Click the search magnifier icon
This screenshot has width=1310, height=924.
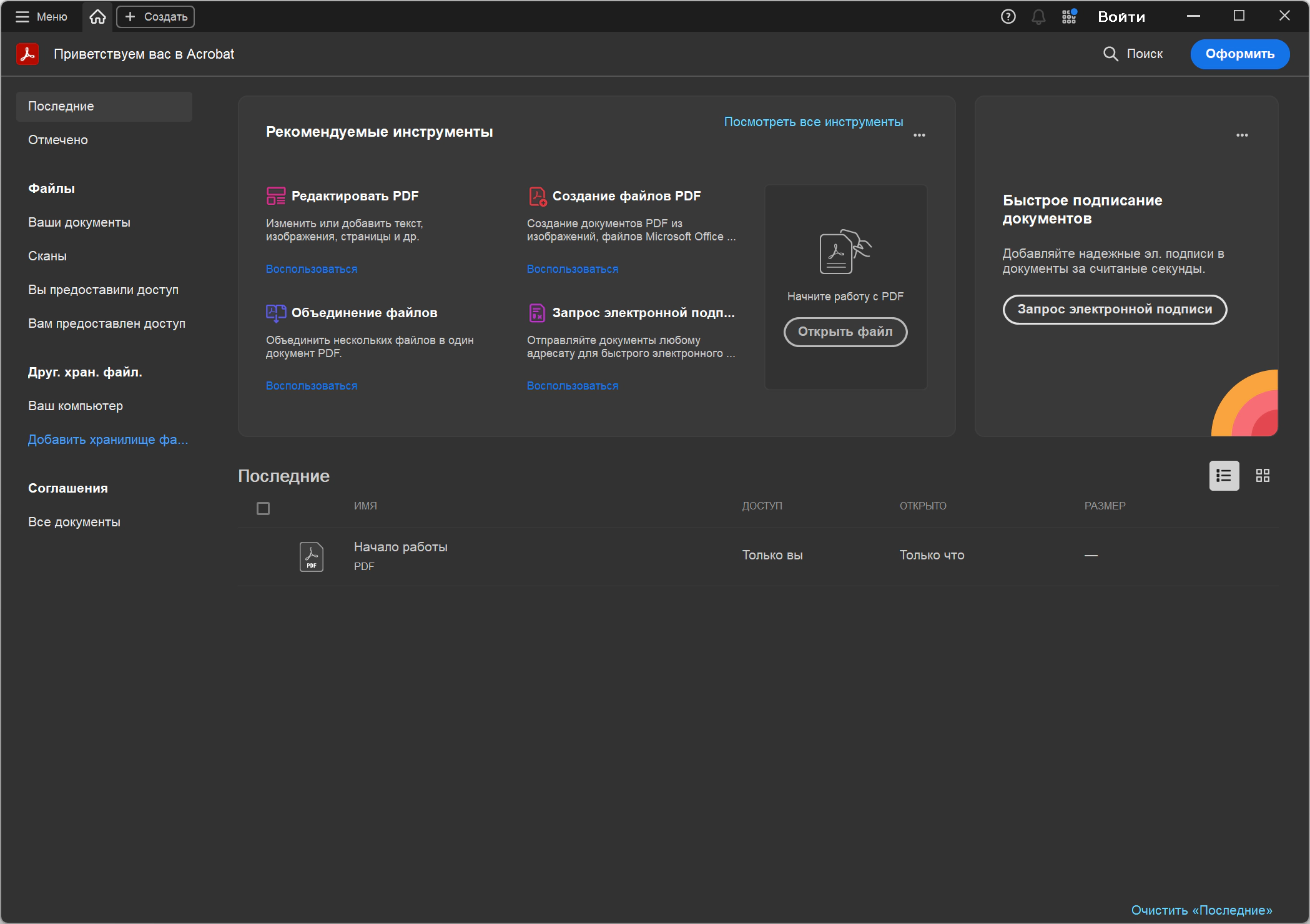(1110, 54)
